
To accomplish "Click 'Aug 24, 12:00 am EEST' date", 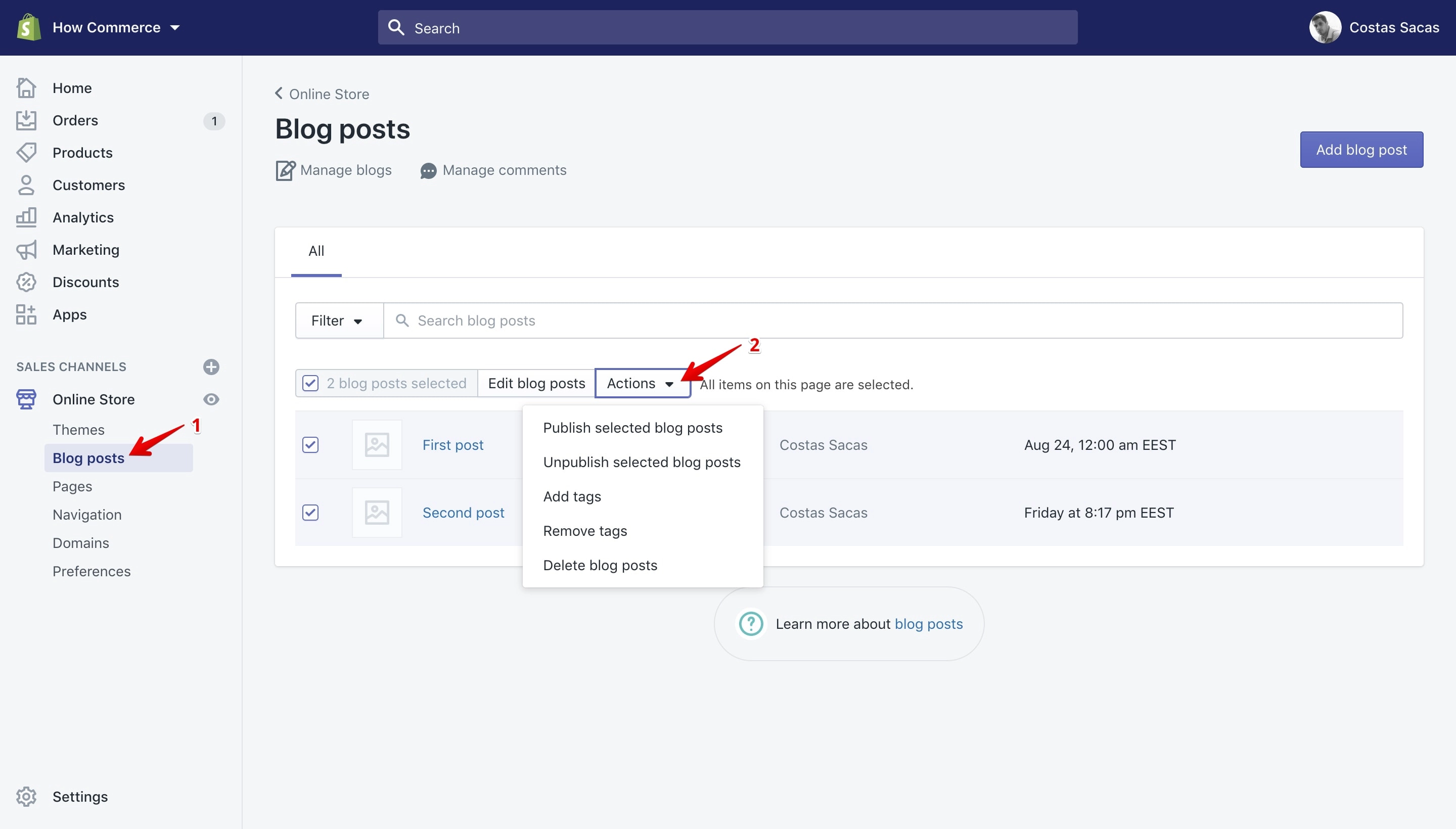I will (x=1099, y=445).
